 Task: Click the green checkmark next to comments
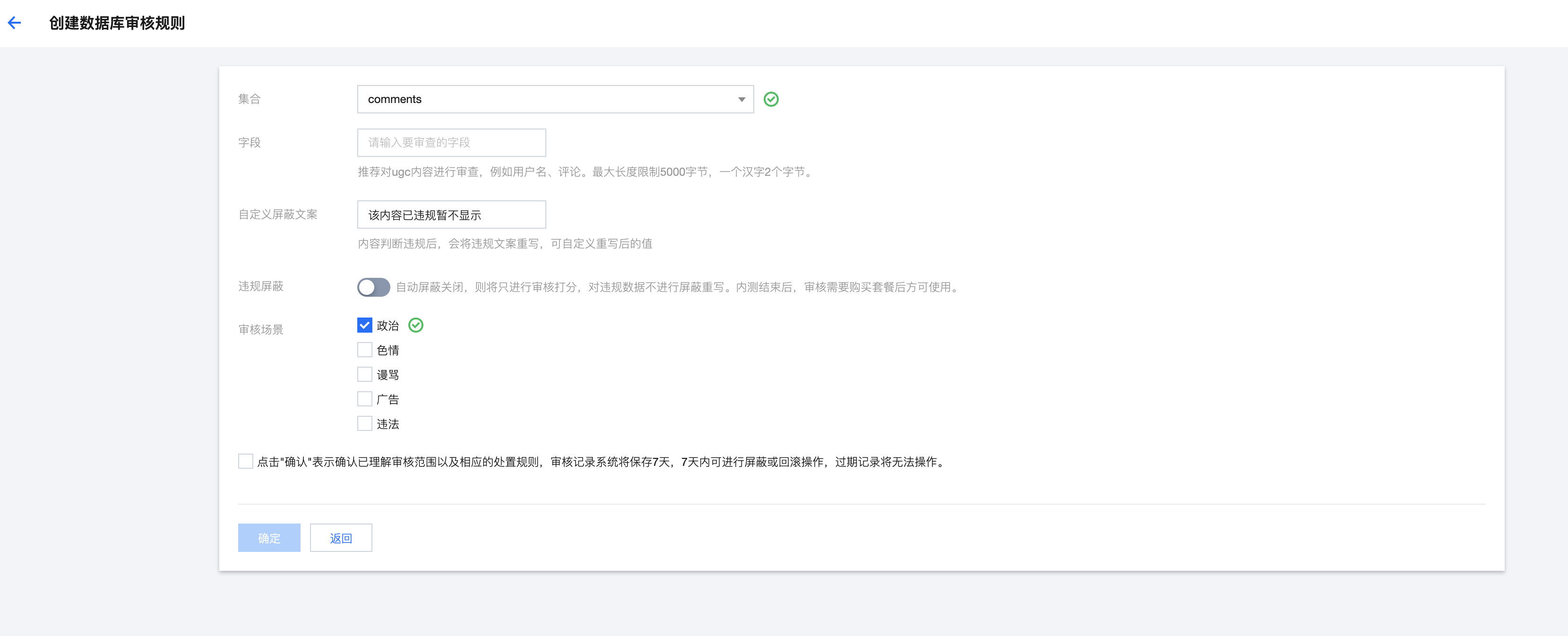(771, 99)
